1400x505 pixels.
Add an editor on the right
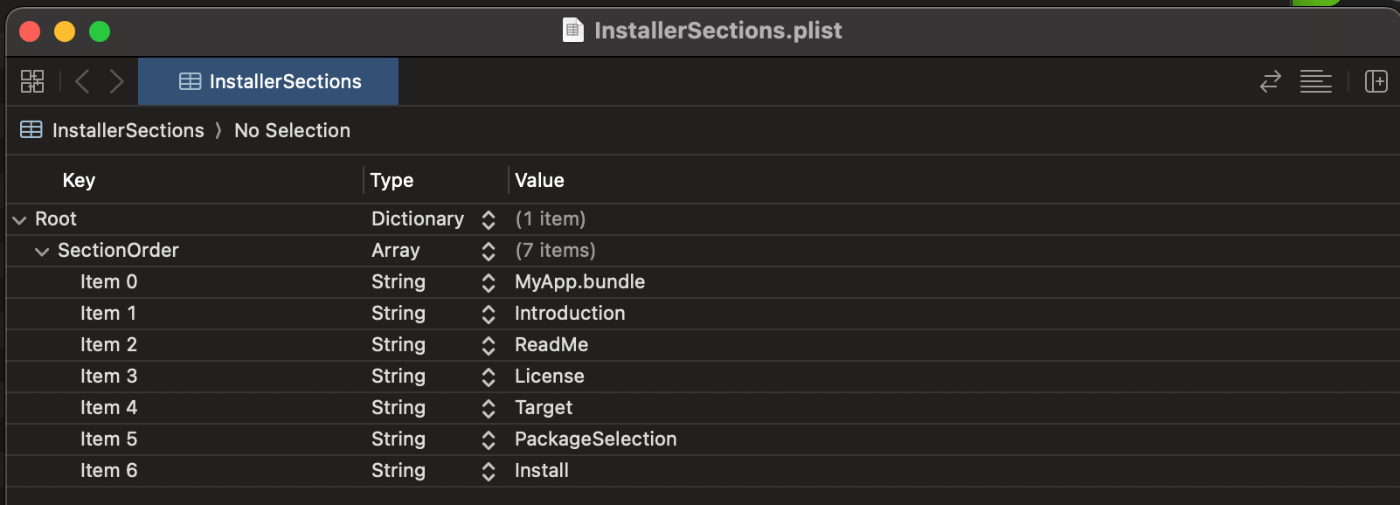(1376, 82)
